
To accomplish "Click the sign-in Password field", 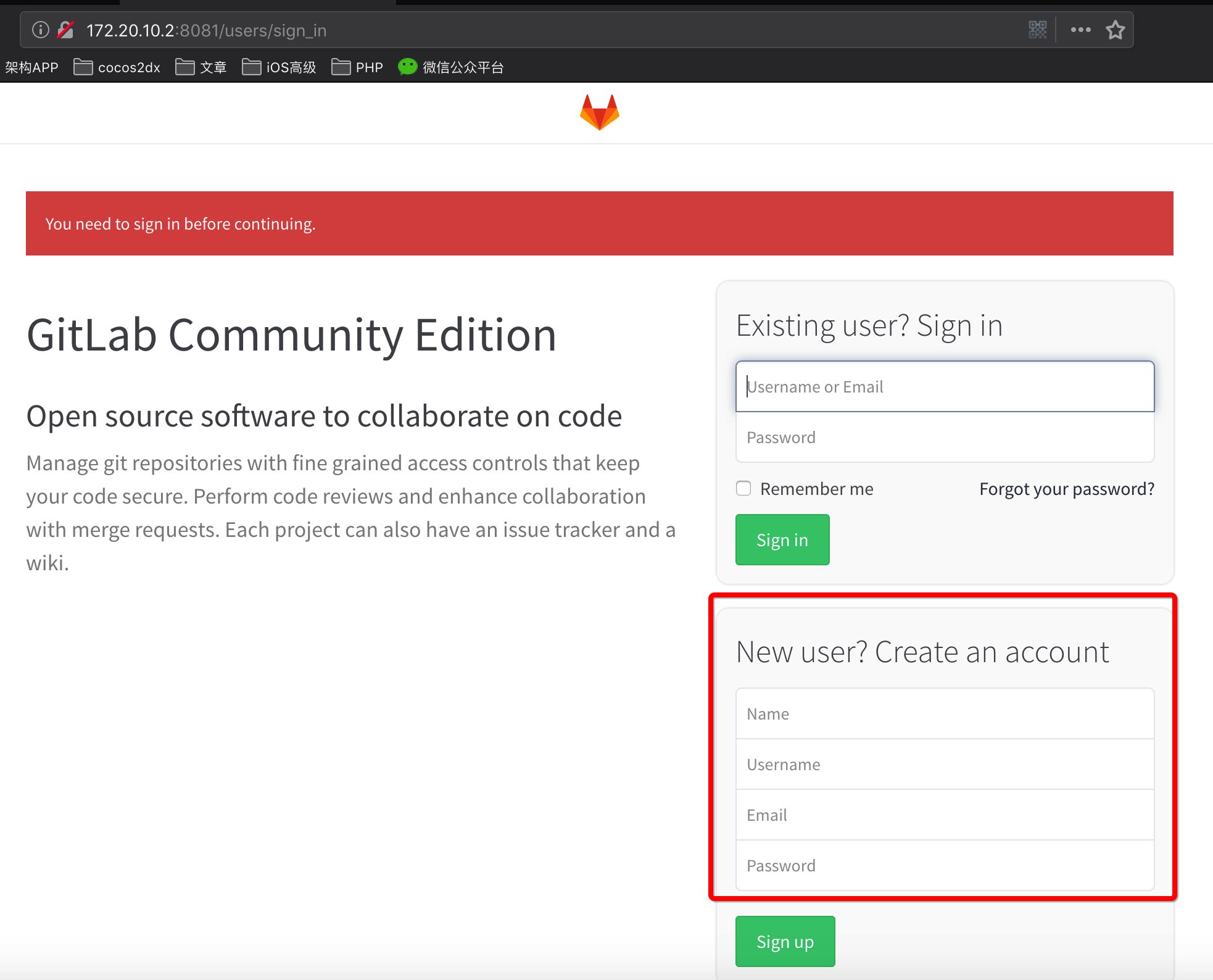I will [944, 437].
